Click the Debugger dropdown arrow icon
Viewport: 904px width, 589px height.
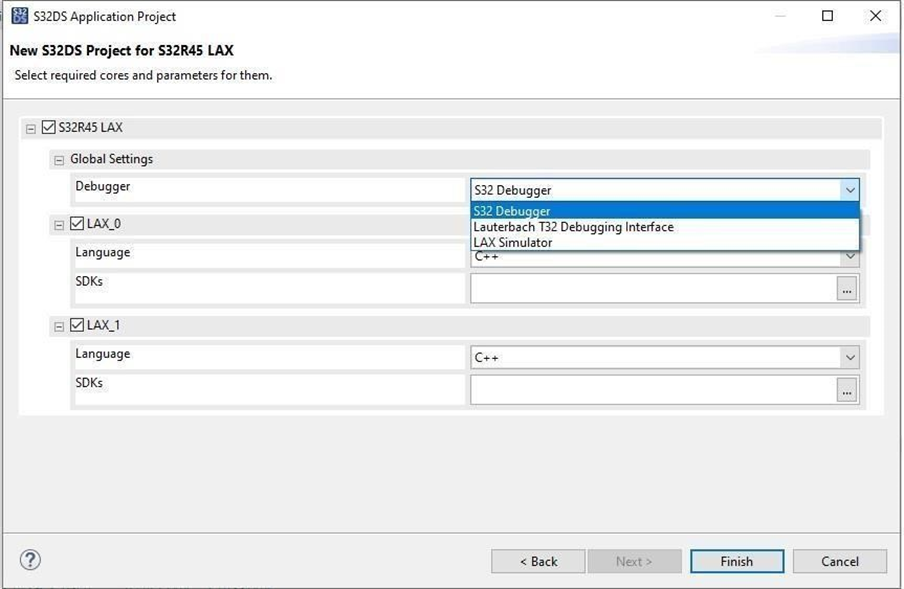point(851,189)
